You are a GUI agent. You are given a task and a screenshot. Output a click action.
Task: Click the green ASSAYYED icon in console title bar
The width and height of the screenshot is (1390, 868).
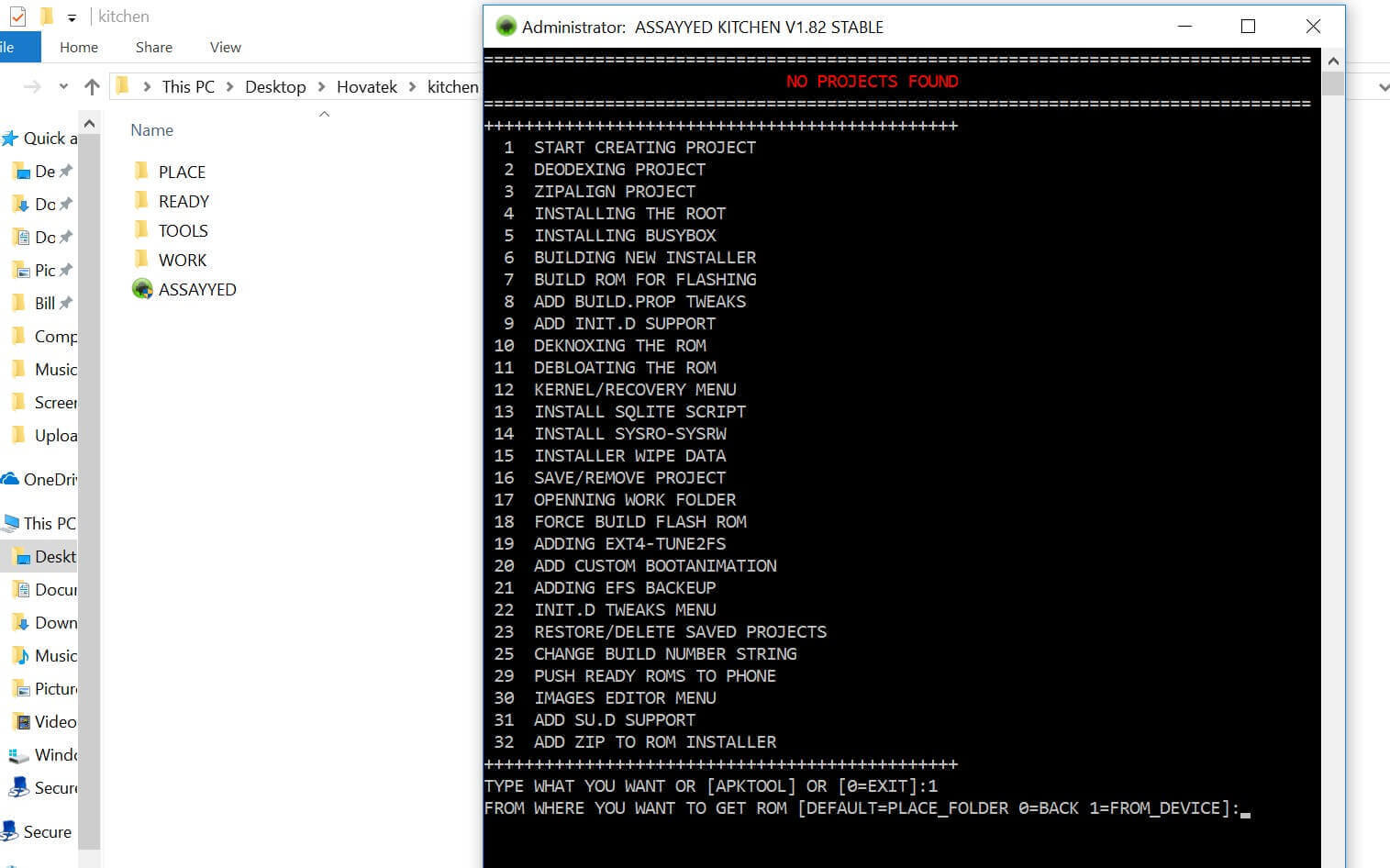pos(504,27)
